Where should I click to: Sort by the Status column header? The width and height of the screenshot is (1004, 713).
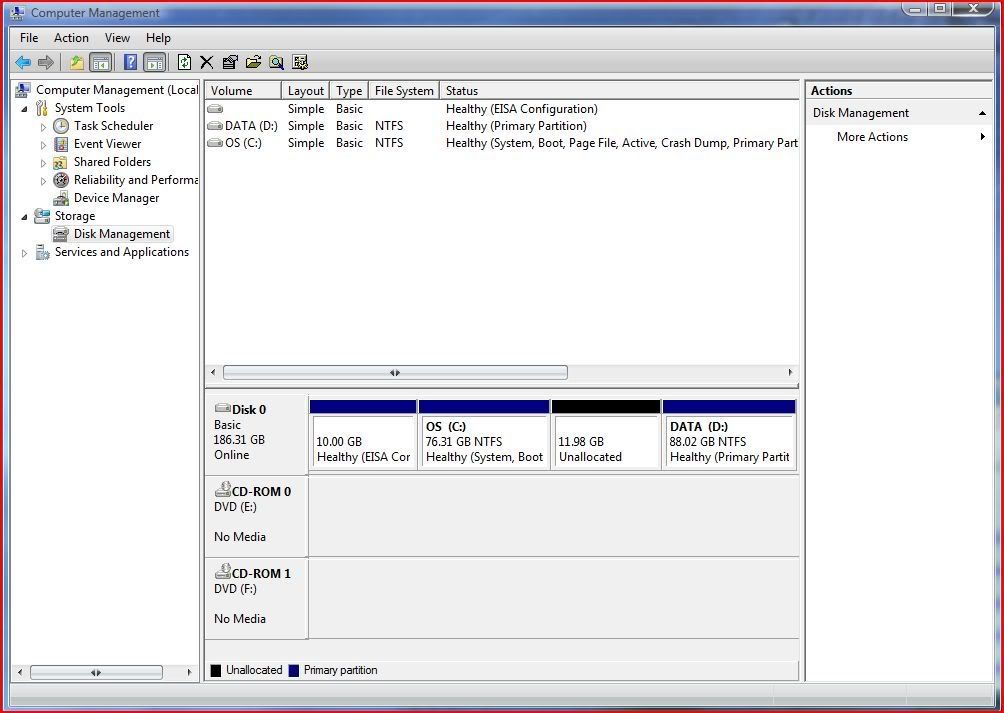pos(619,90)
